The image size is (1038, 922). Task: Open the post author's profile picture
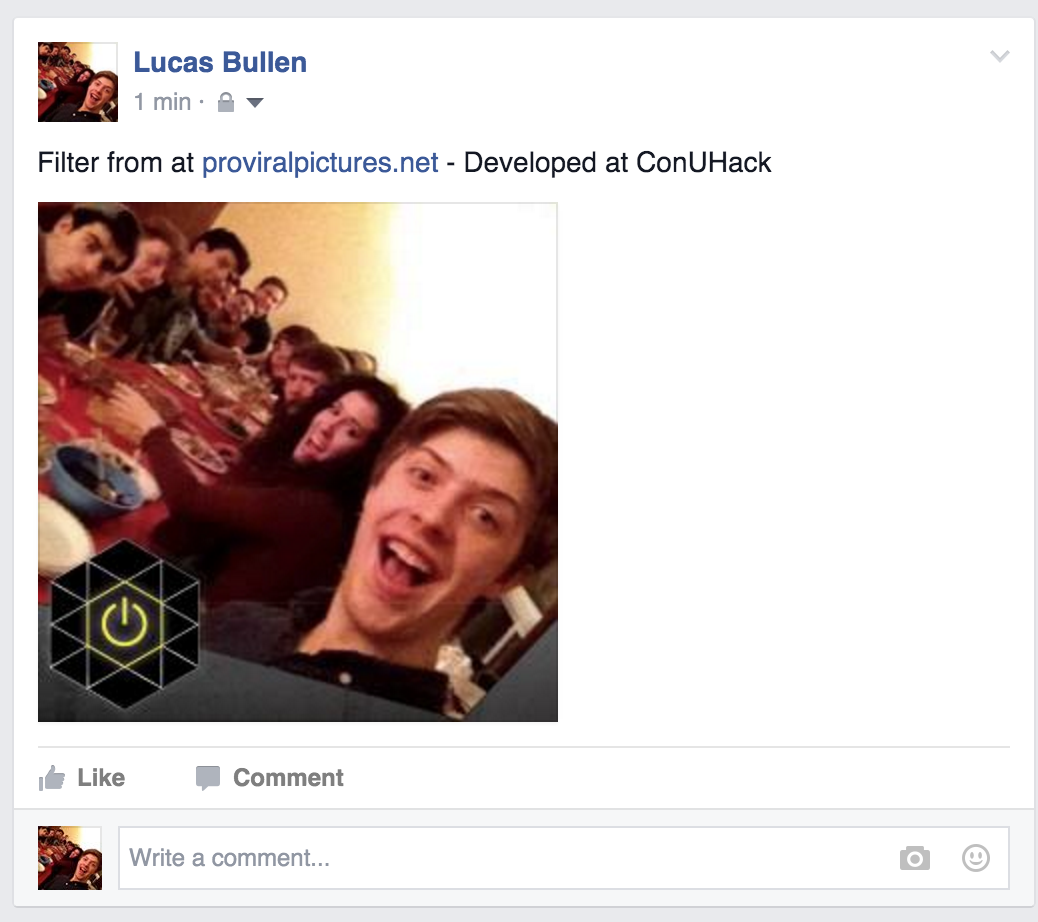78,82
